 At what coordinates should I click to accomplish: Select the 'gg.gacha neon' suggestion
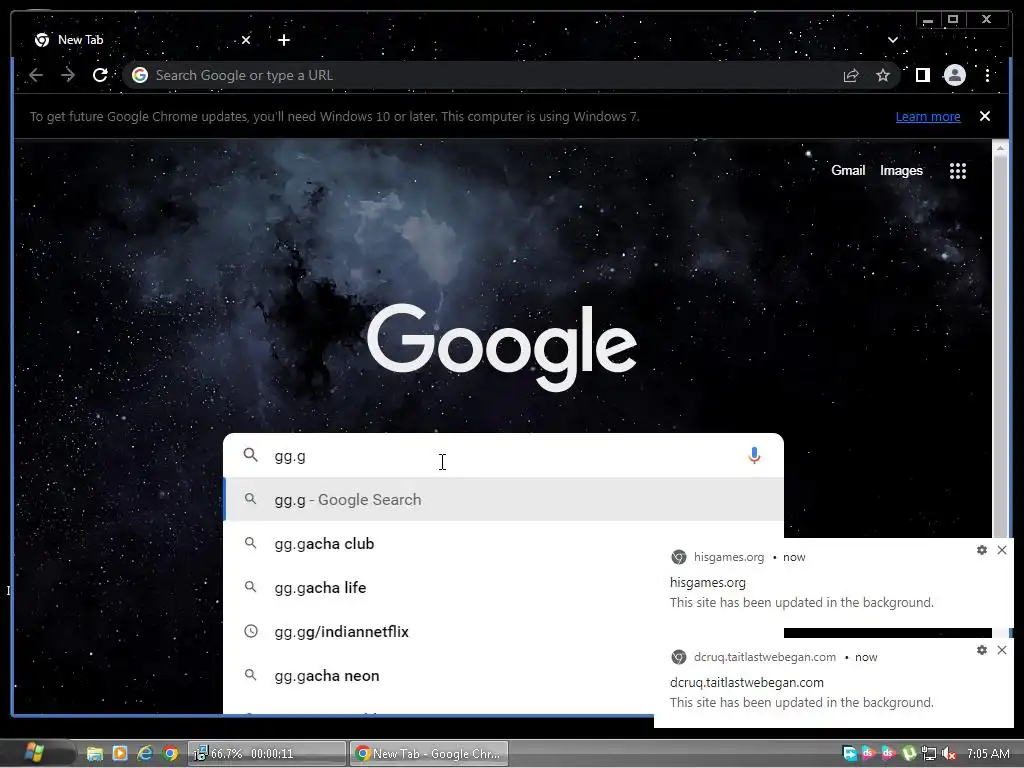click(x=439, y=676)
